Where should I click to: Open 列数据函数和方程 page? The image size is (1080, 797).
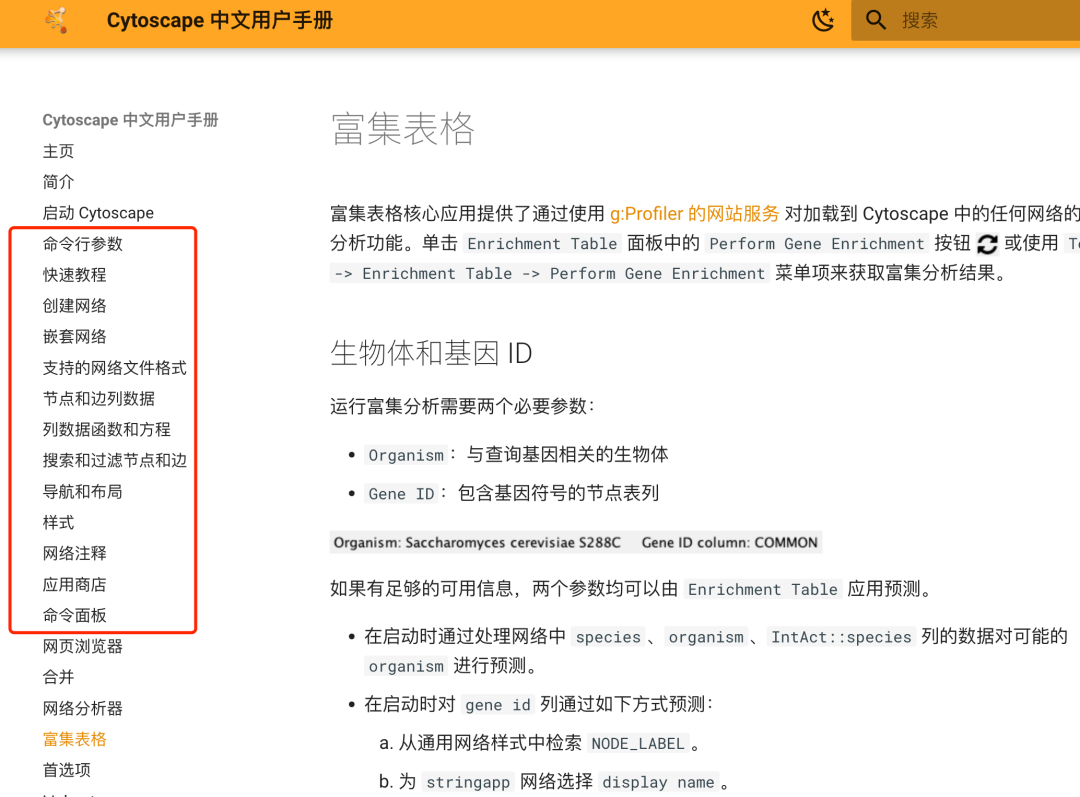(x=107, y=430)
